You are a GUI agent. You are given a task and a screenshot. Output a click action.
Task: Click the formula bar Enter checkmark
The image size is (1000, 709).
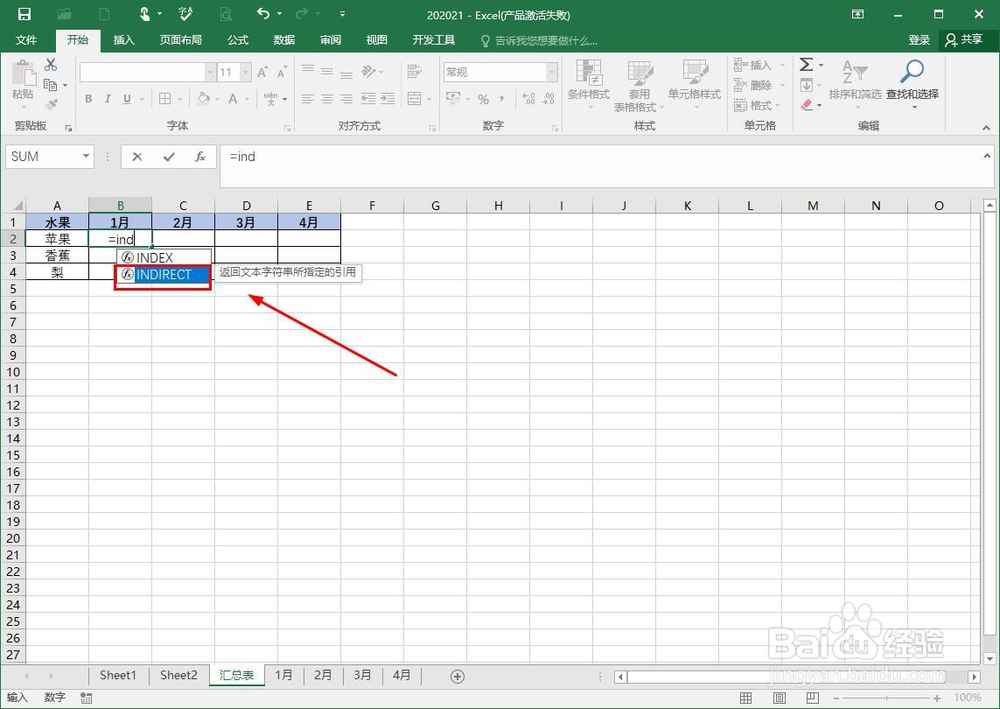tap(169, 157)
